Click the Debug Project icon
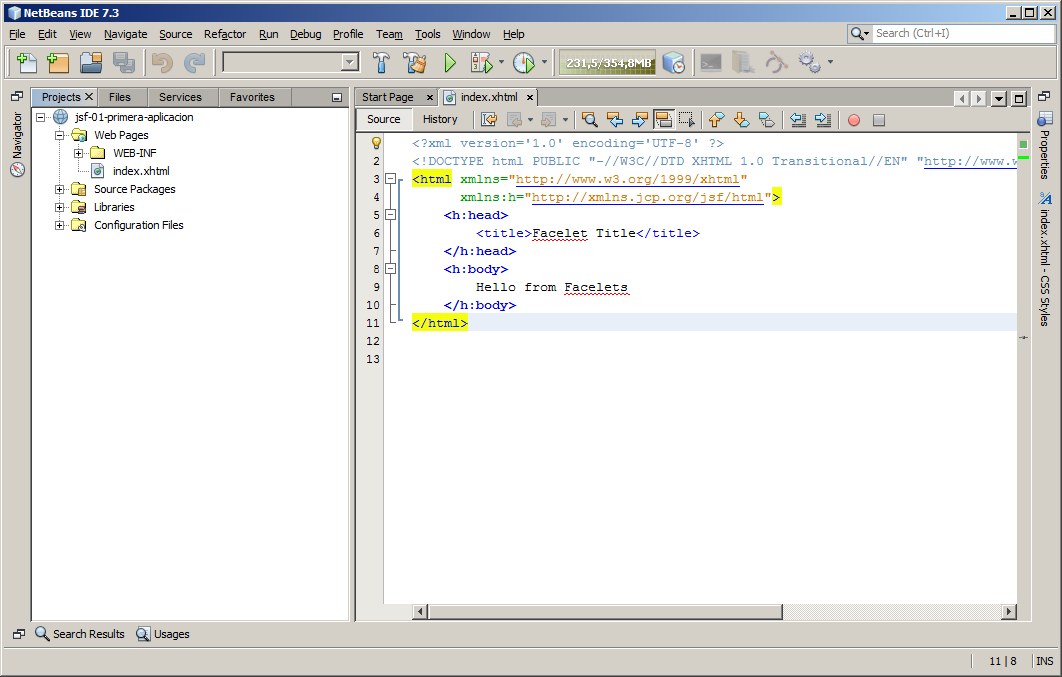Image resolution: width=1062 pixels, height=677 pixels. [482, 63]
